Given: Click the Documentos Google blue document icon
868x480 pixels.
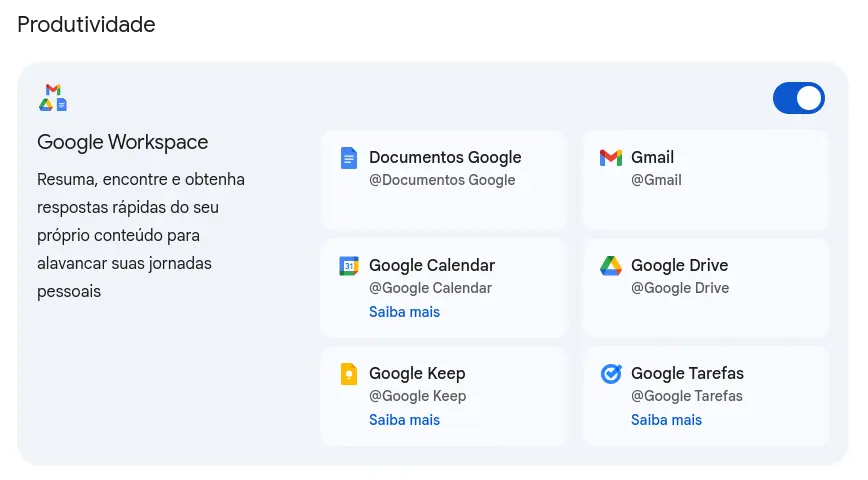Looking at the screenshot, I should [349, 158].
